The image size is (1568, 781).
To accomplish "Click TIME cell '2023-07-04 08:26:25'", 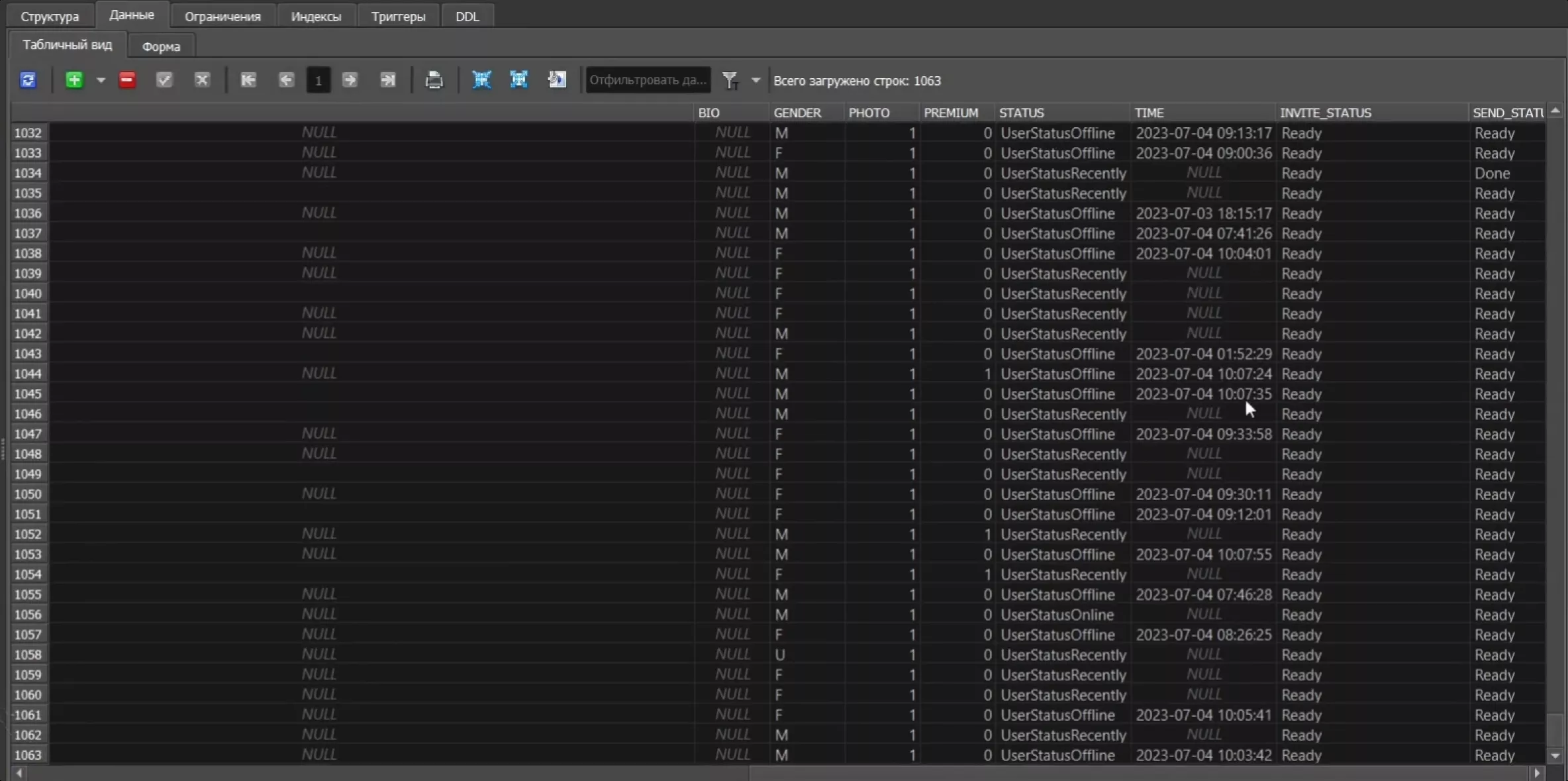I will point(1203,635).
